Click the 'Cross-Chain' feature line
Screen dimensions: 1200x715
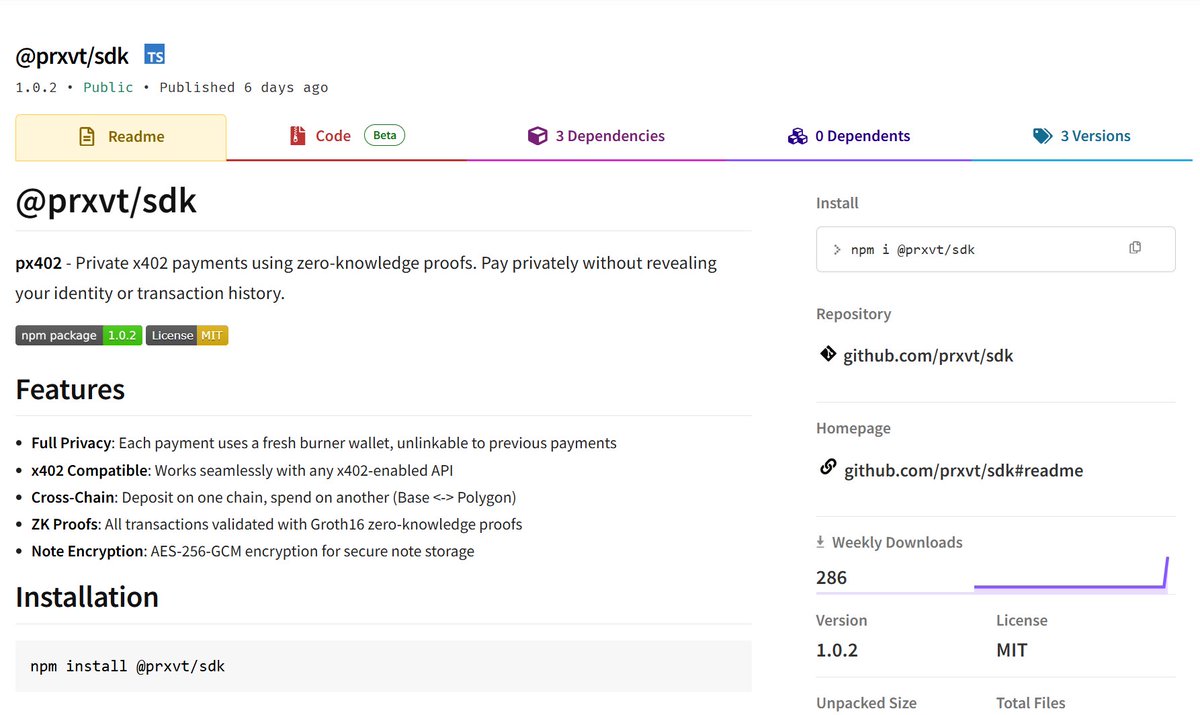pyautogui.click(x=273, y=497)
